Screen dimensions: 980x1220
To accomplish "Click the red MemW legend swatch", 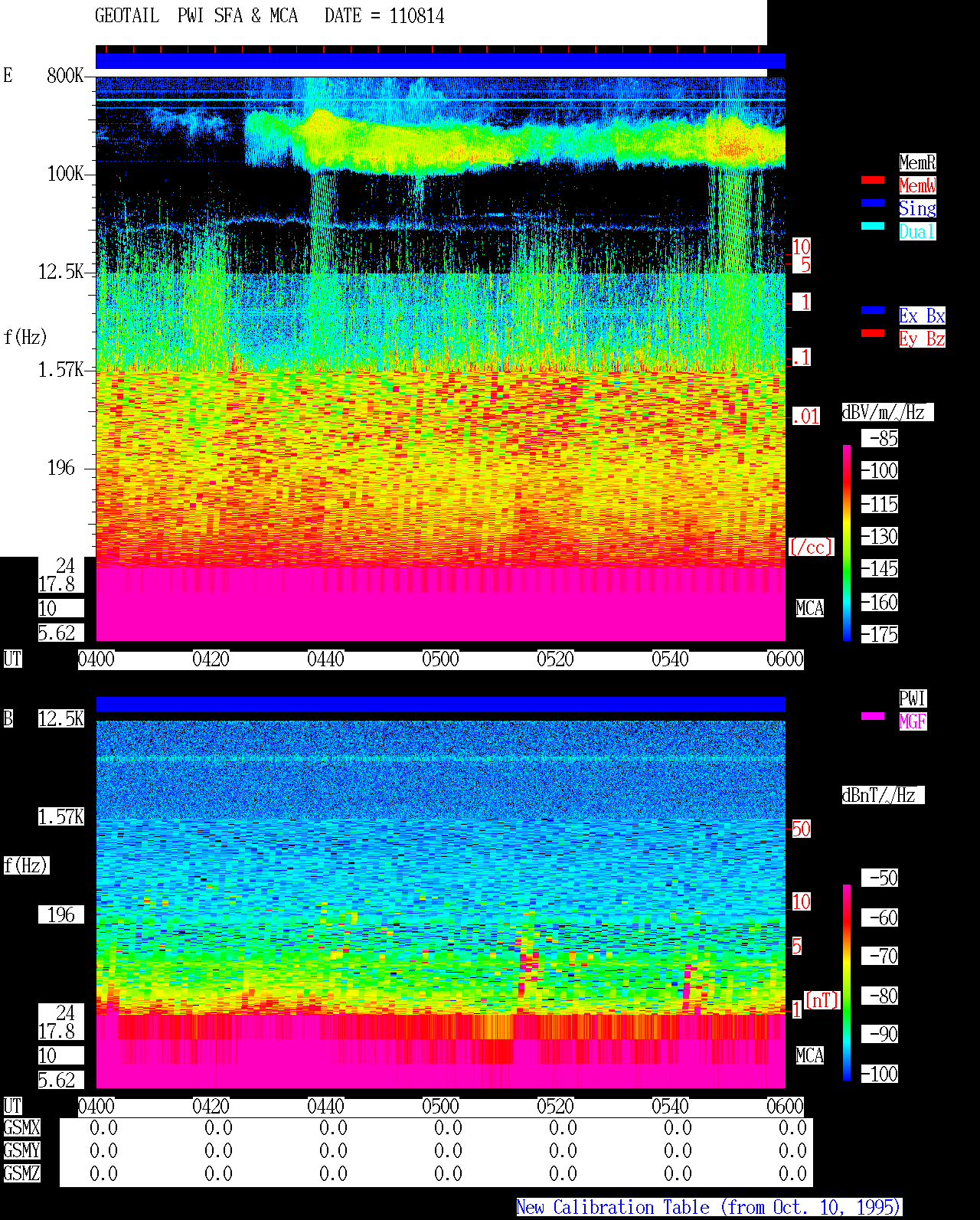I will (x=873, y=181).
